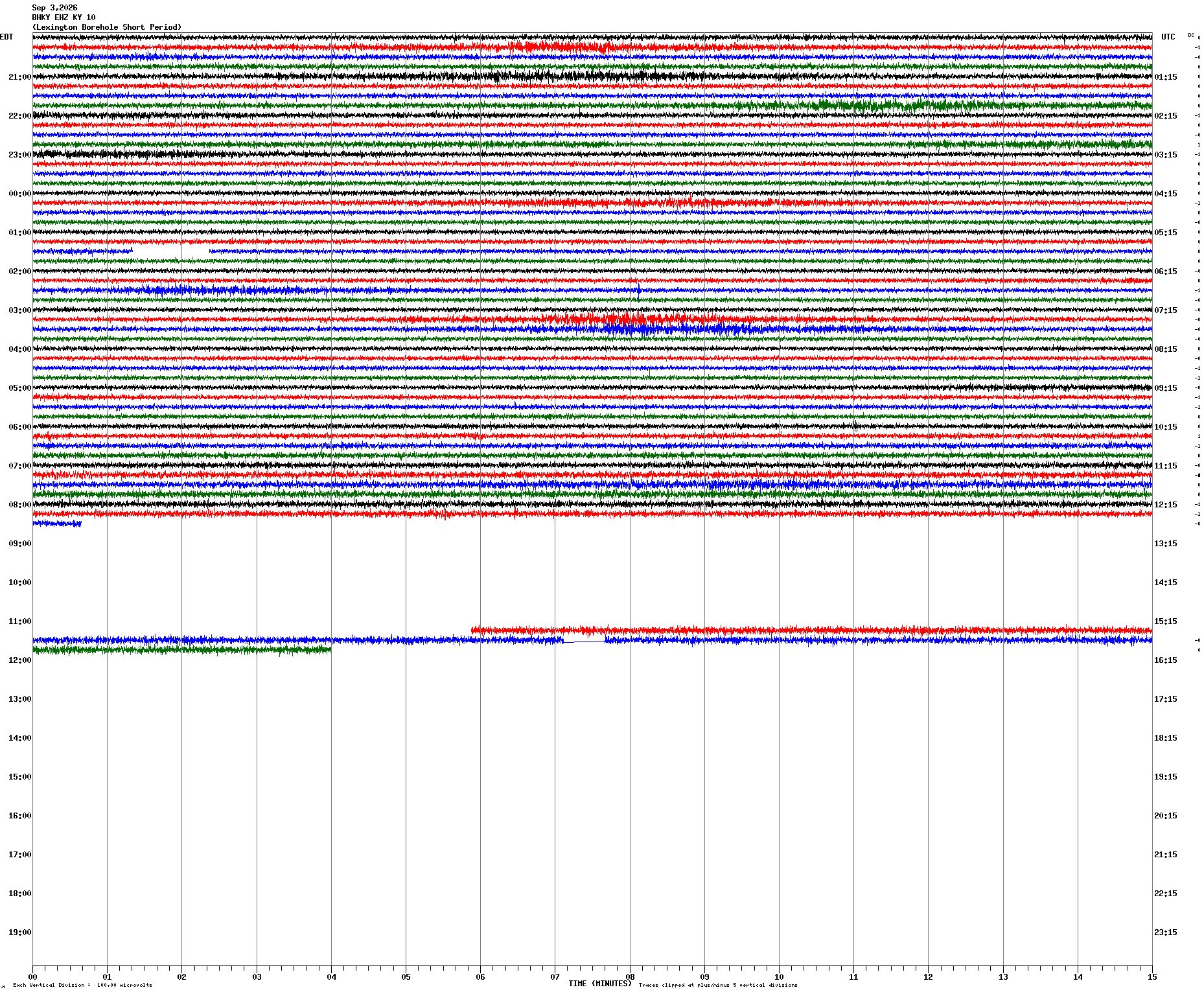Click the 23:15 UTC hour label
This screenshot has height=994, width=1204.
click(x=1165, y=932)
